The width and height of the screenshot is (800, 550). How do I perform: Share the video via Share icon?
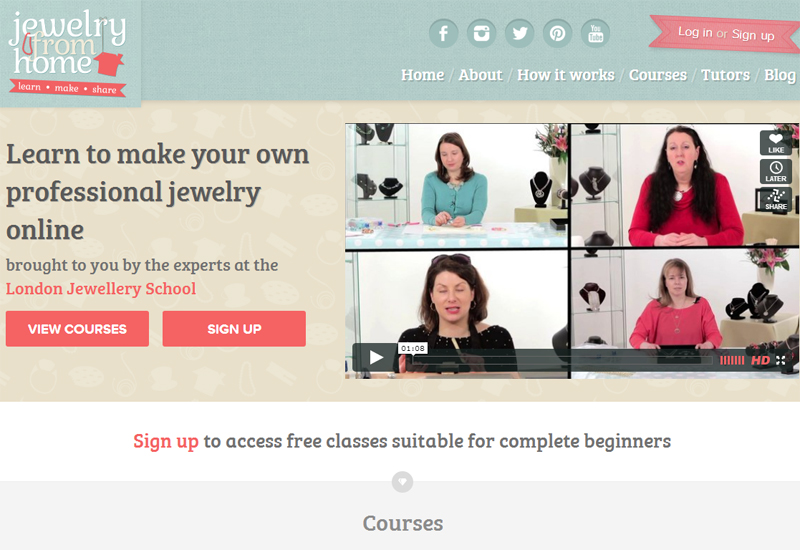click(776, 199)
